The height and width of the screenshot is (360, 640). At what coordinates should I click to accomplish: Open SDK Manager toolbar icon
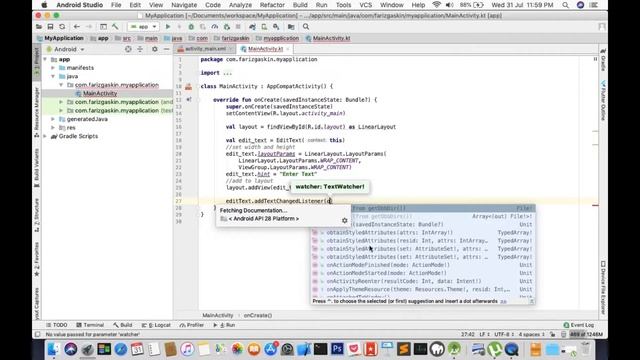pos(276,27)
